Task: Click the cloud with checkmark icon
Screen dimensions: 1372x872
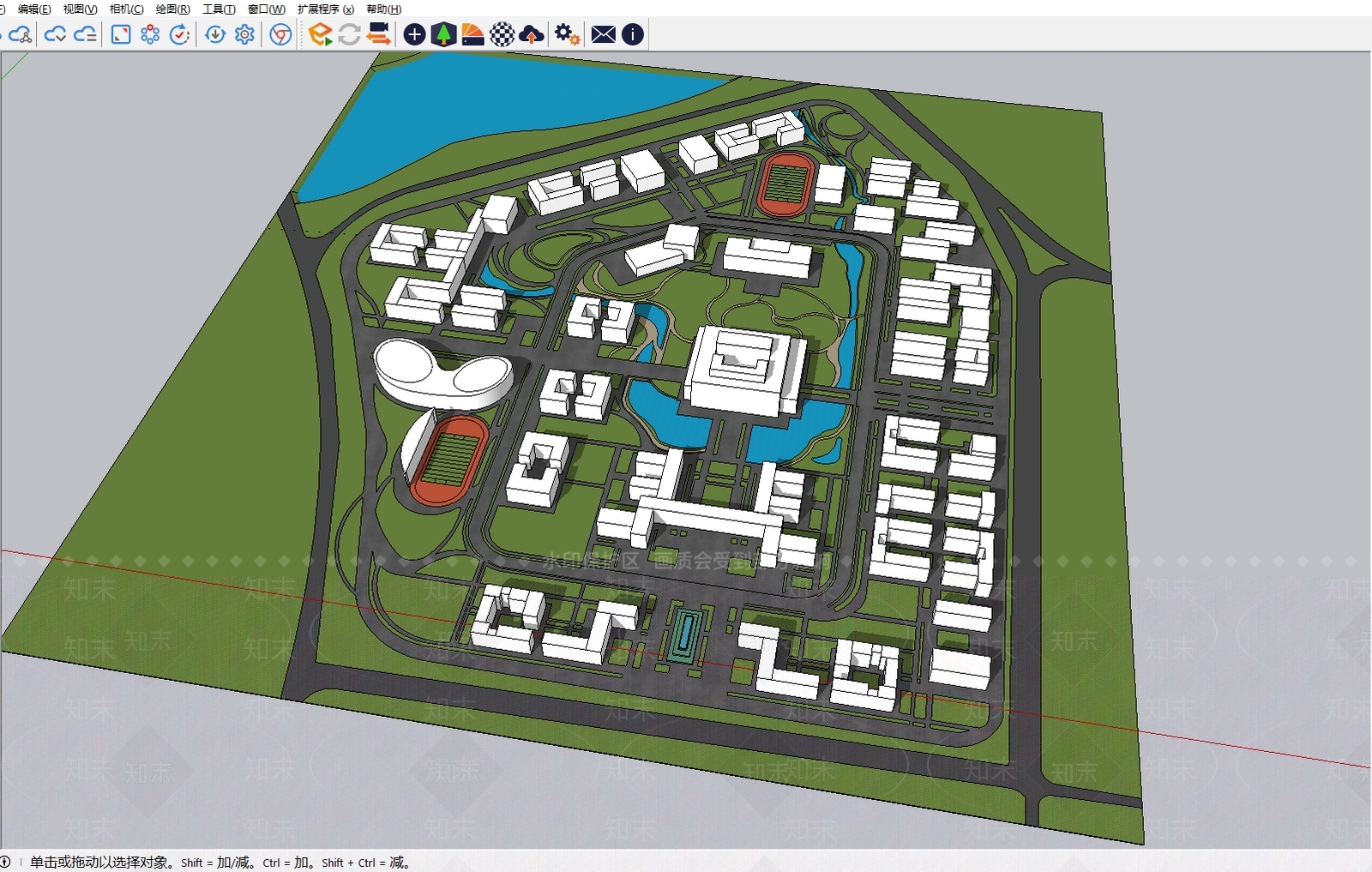Action: click(x=56, y=34)
